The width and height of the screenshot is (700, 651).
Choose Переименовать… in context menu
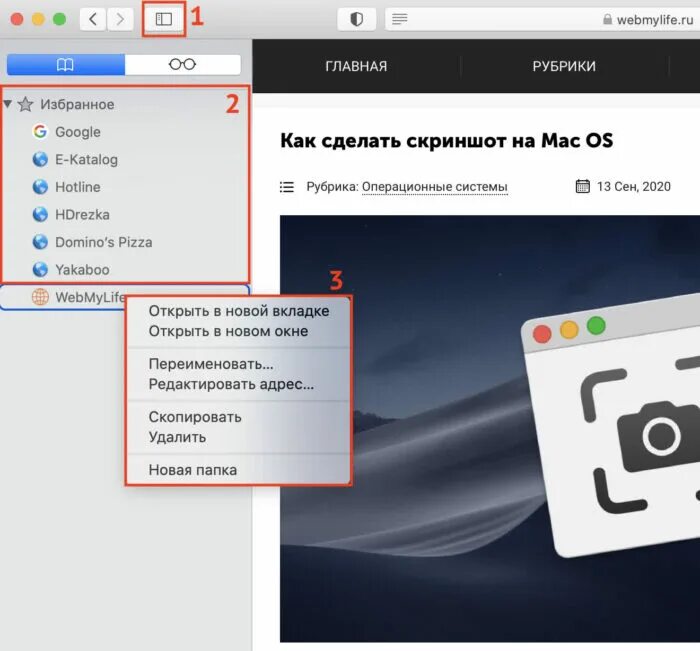tap(238, 364)
